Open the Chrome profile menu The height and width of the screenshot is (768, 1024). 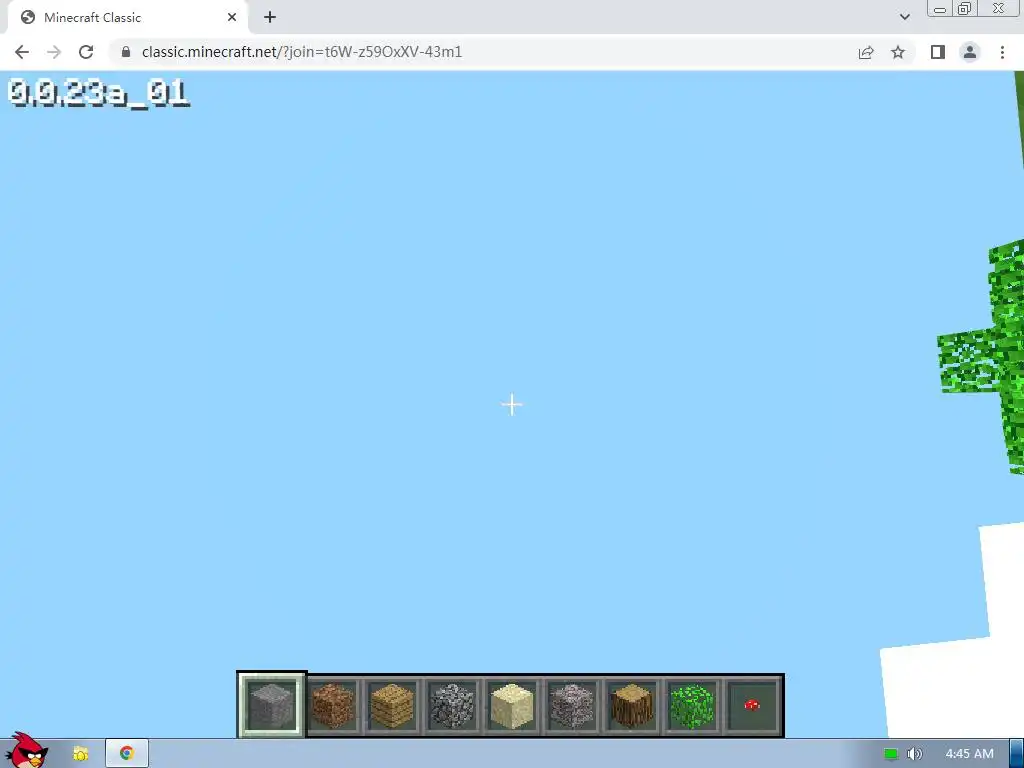[x=970, y=52]
